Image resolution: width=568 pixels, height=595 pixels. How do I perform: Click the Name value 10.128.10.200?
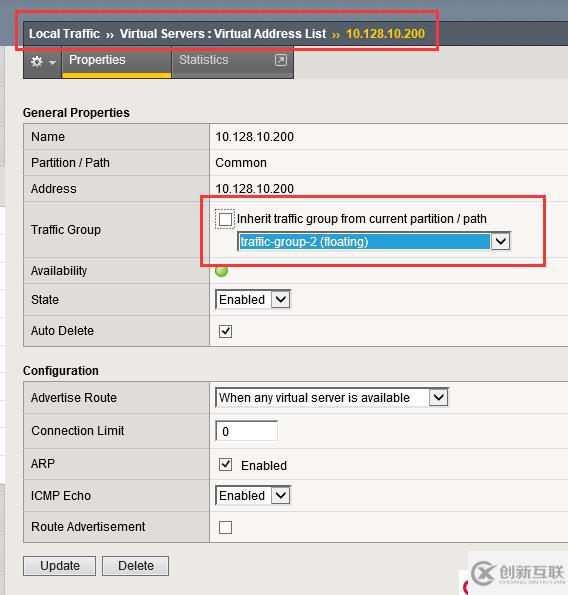pyautogui.click(x=255, y=137)
